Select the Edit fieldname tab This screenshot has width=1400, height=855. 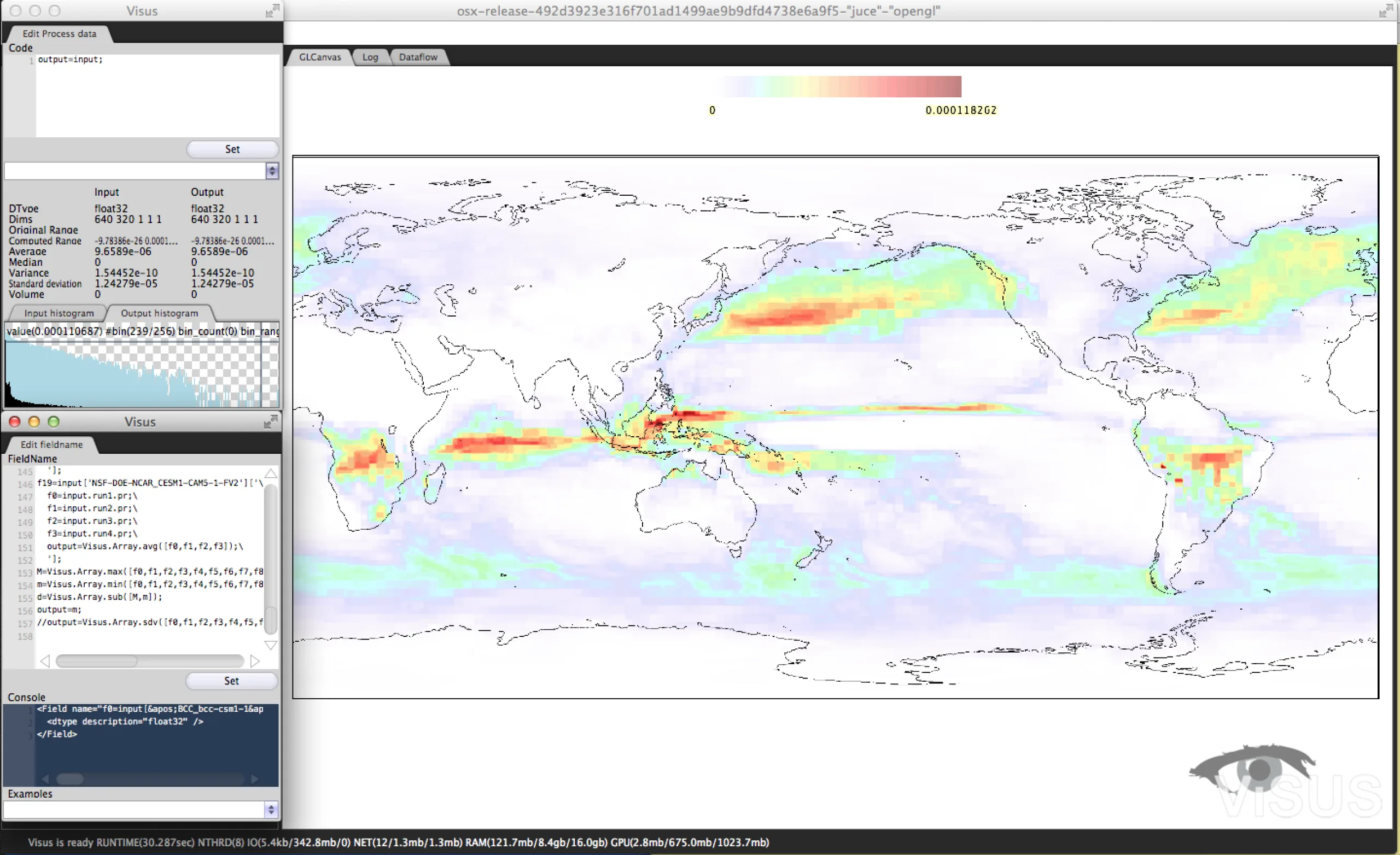tap(52, 445)
